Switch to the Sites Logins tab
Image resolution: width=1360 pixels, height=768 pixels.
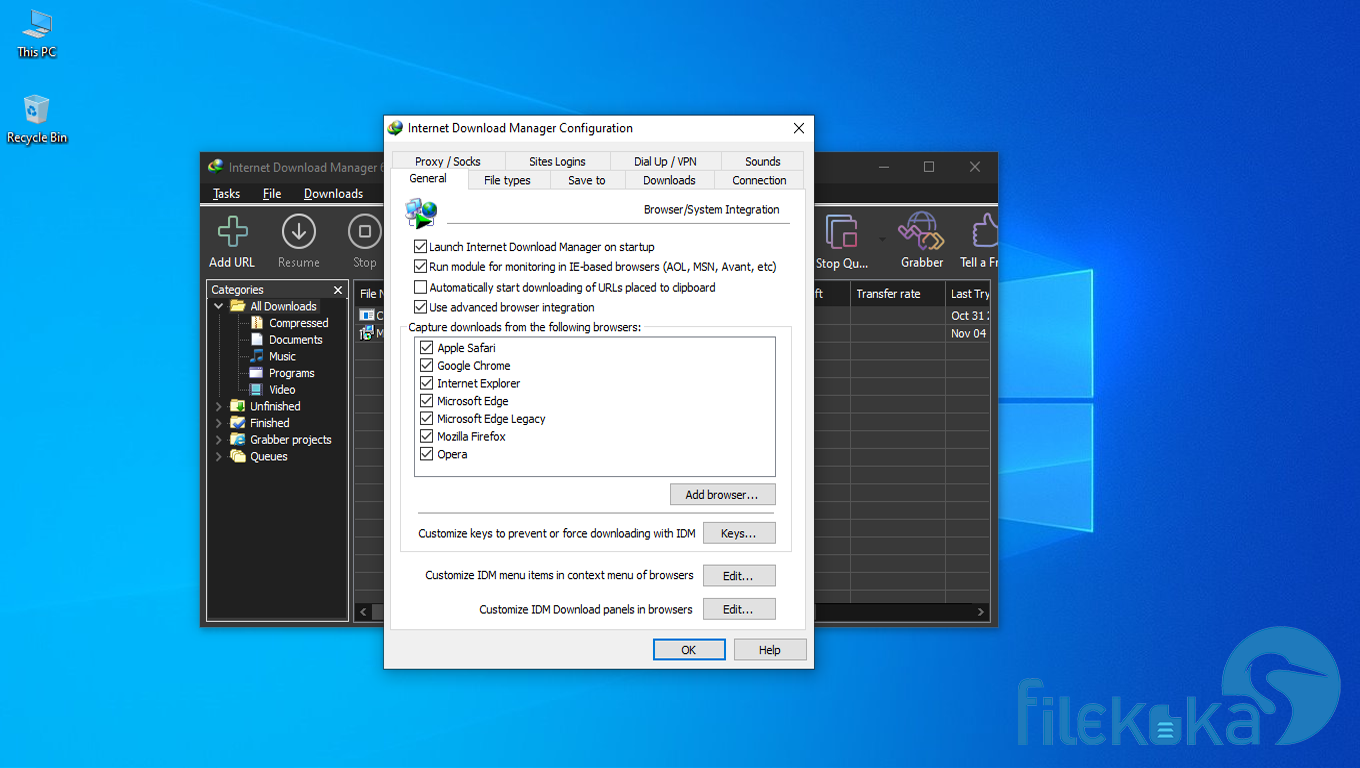557,161
